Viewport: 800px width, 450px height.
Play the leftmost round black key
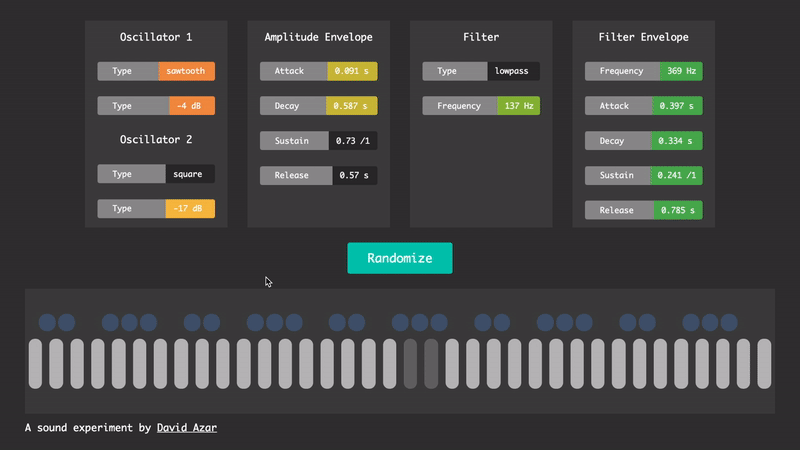coord(47,322)
